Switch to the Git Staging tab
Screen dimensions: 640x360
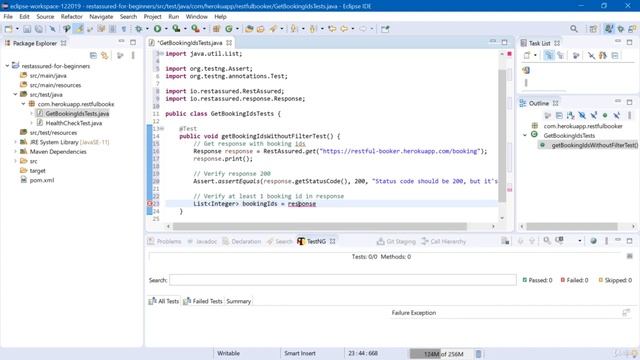(x=396, y=241)
